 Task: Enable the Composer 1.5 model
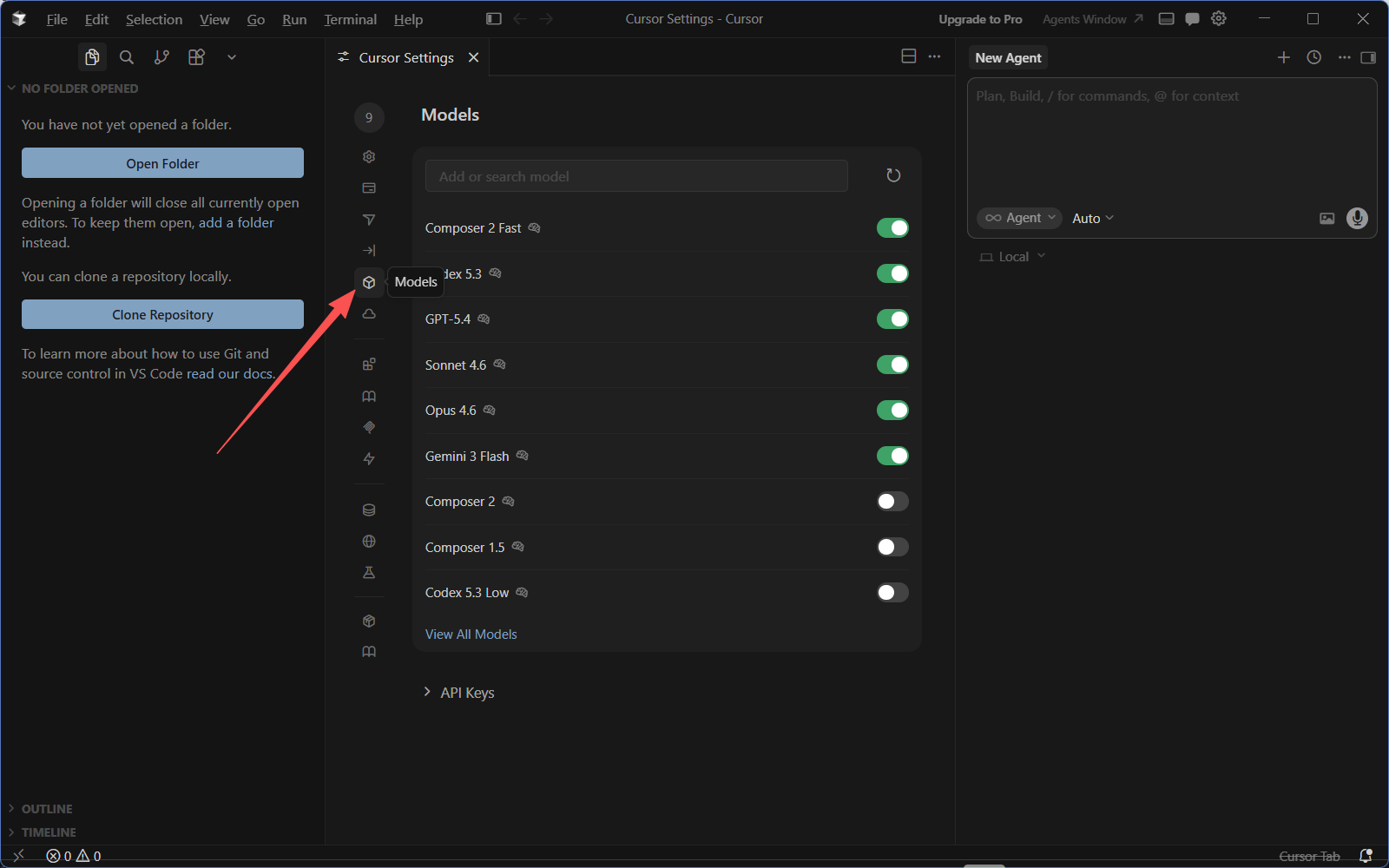pos(892,547)
